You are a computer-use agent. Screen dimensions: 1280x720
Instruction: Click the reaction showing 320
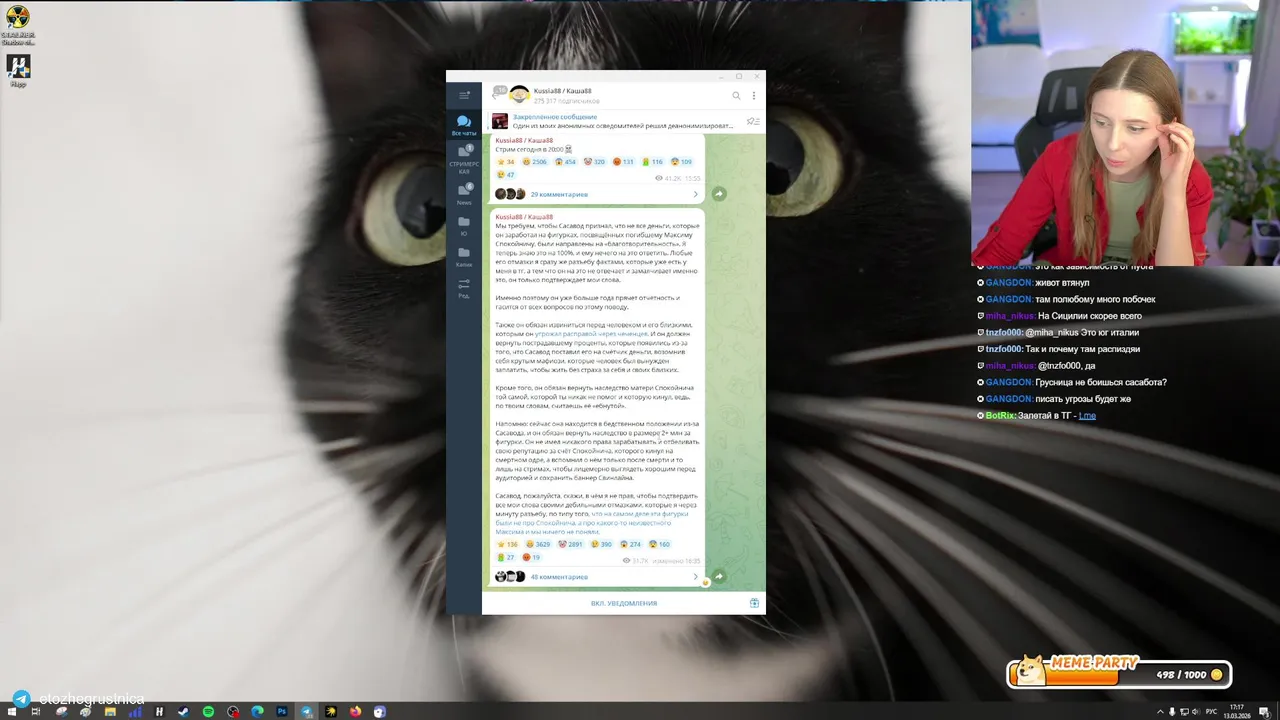595,161
